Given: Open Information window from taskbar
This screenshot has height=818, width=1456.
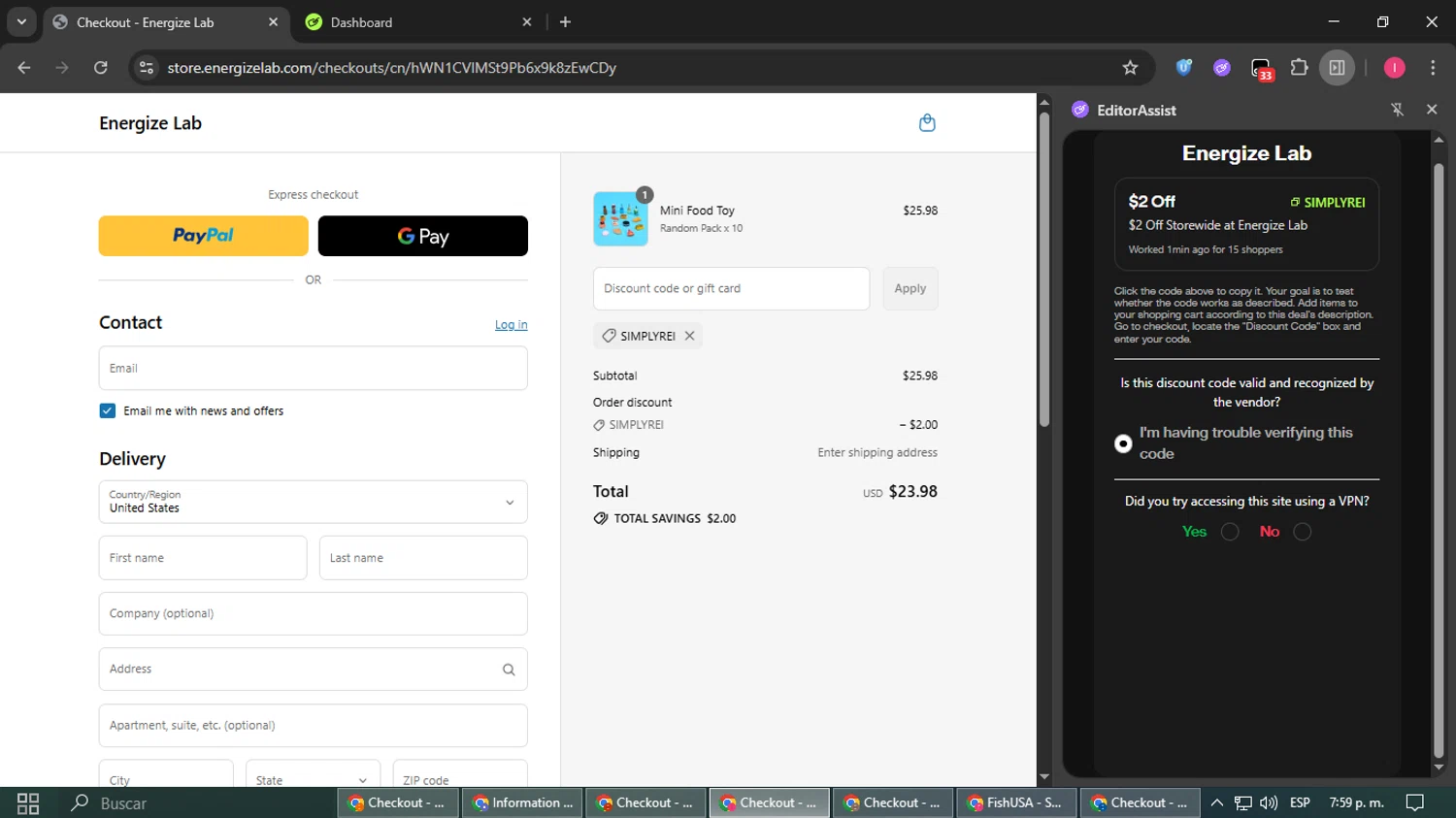Looking at the screenshot, I should (522, 802).
